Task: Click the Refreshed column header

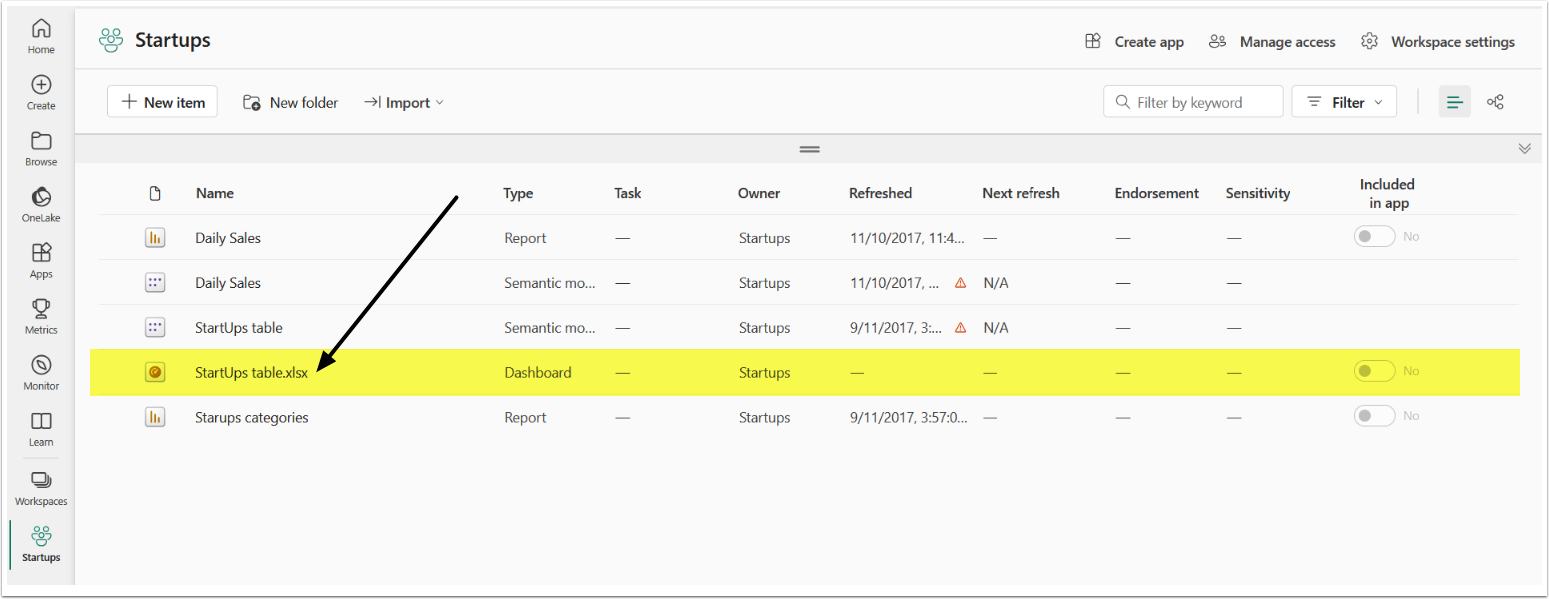Action: [880, 193]
